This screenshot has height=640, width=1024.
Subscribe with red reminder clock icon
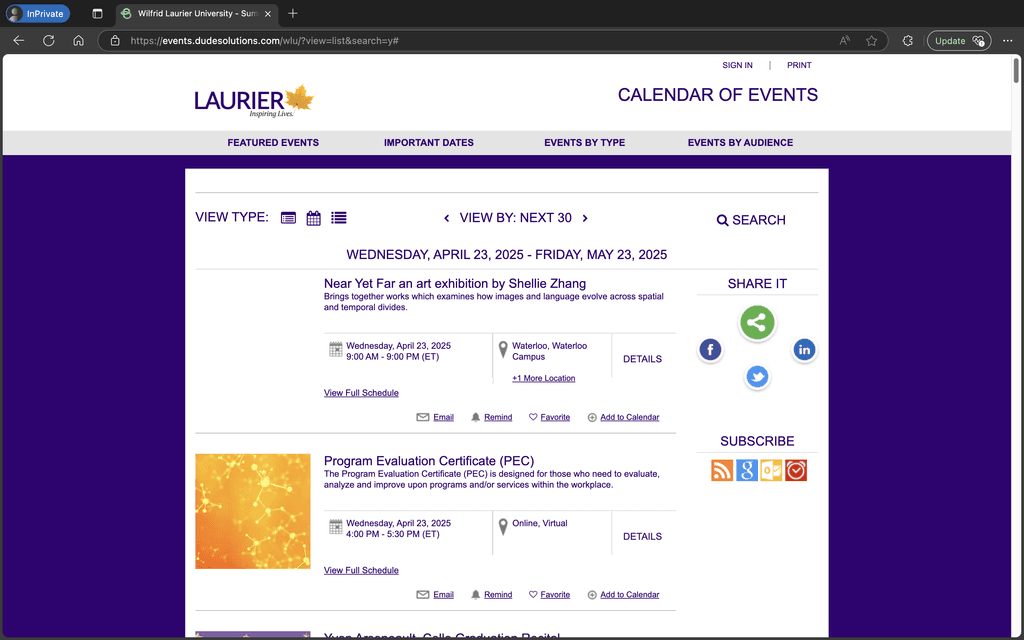coord(795,470)
